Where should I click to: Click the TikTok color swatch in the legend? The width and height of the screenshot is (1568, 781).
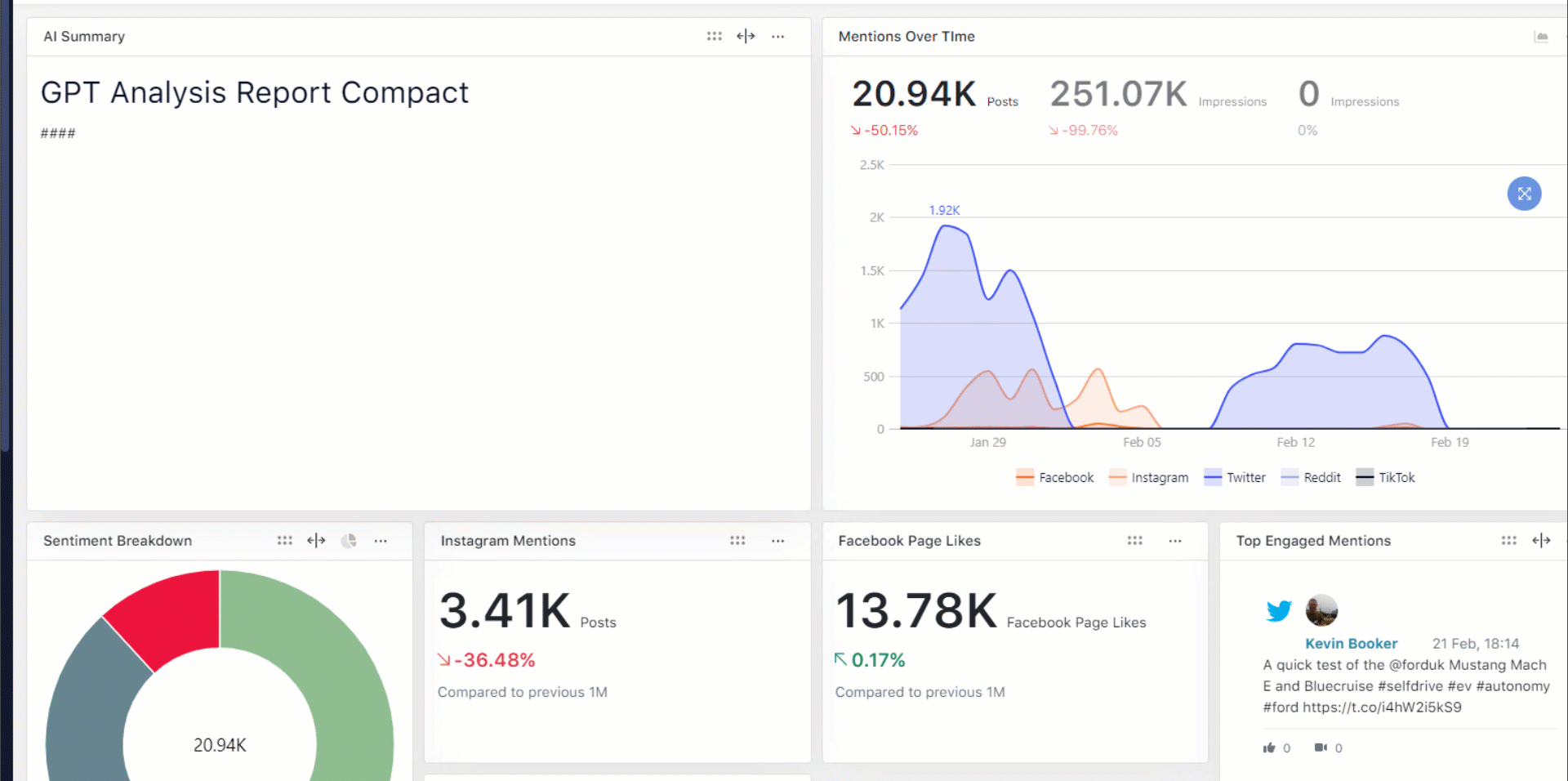pyautogui.click(x=1365, y=477)
